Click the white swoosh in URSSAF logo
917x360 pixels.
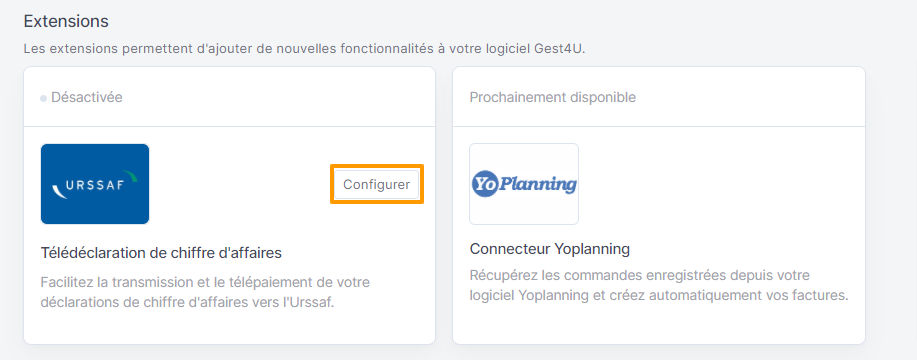59,192
